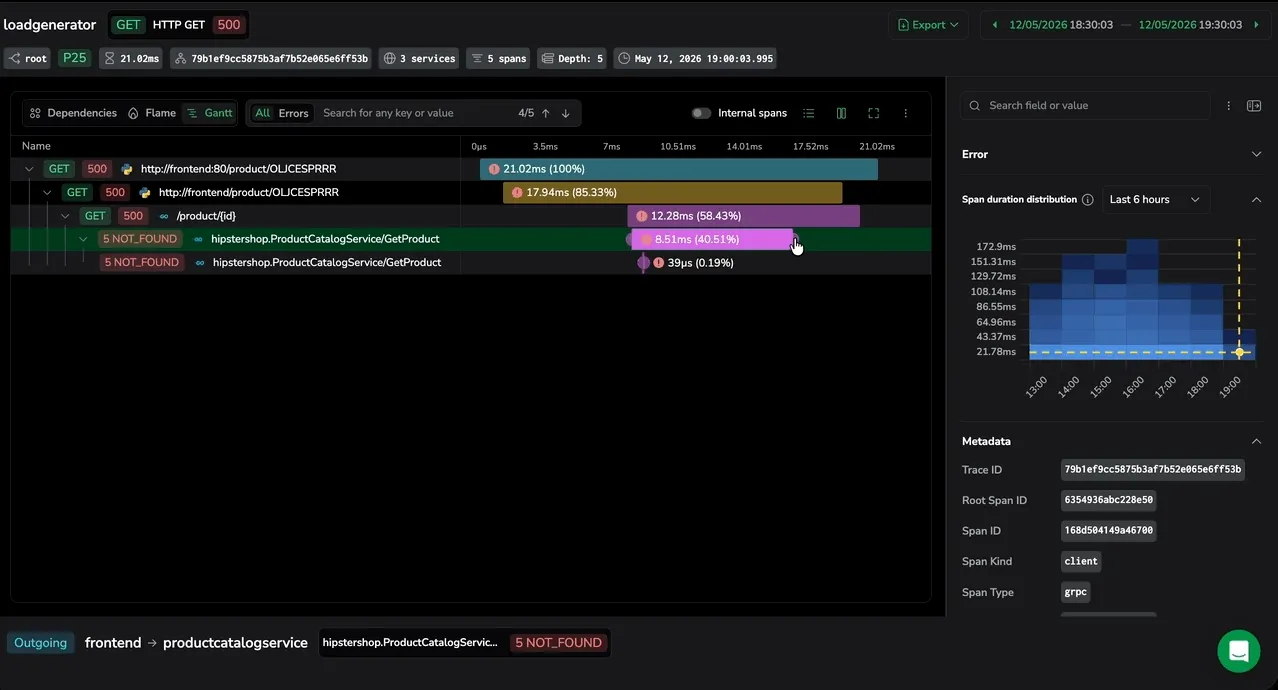The image size is (1278, 690).
Task: Click the Span Type value grpc
Action: tap(1075, 592)
